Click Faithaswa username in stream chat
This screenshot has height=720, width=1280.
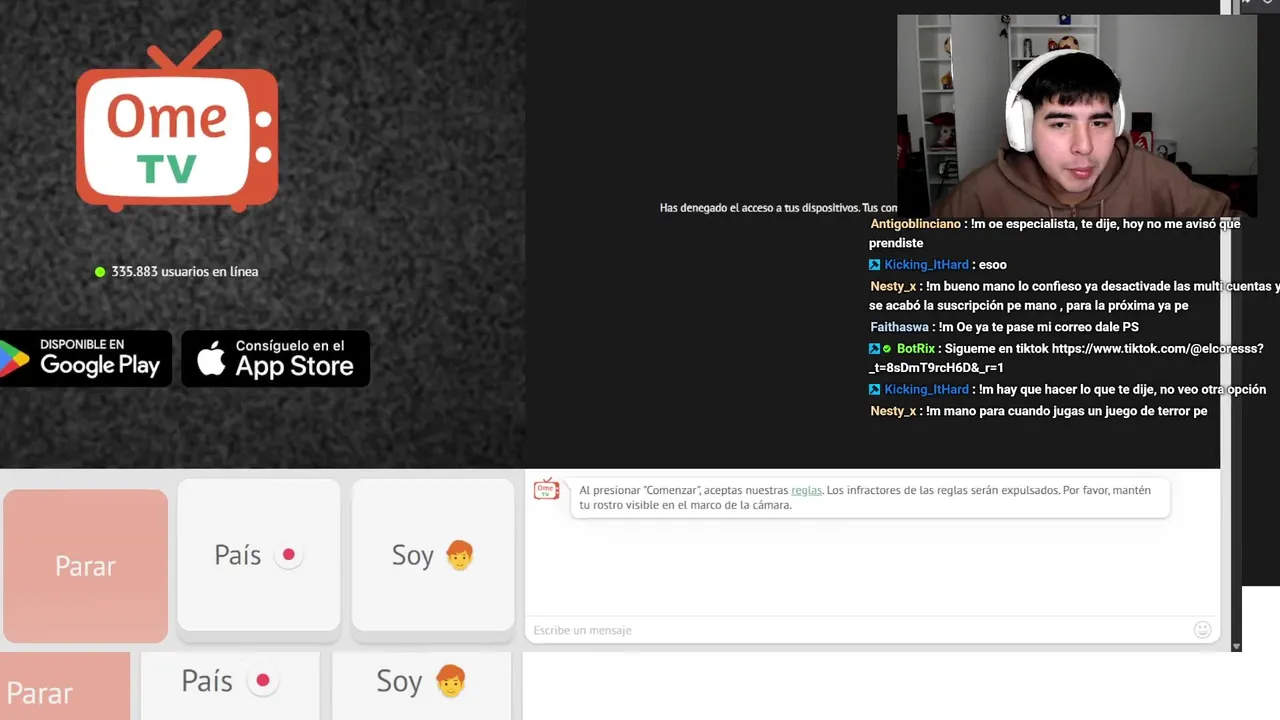pos(899,327)
